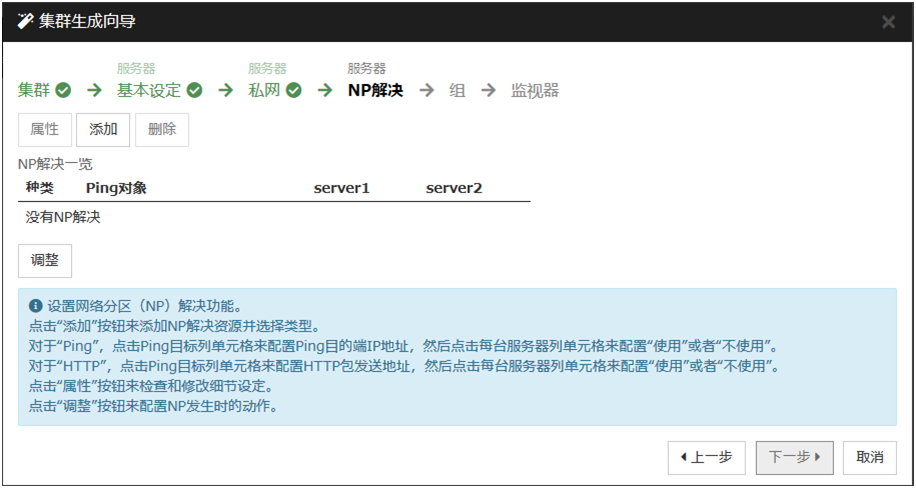Click the 没有NP解决 table row
Screen dimensions: 916x488
pos(274,217)
